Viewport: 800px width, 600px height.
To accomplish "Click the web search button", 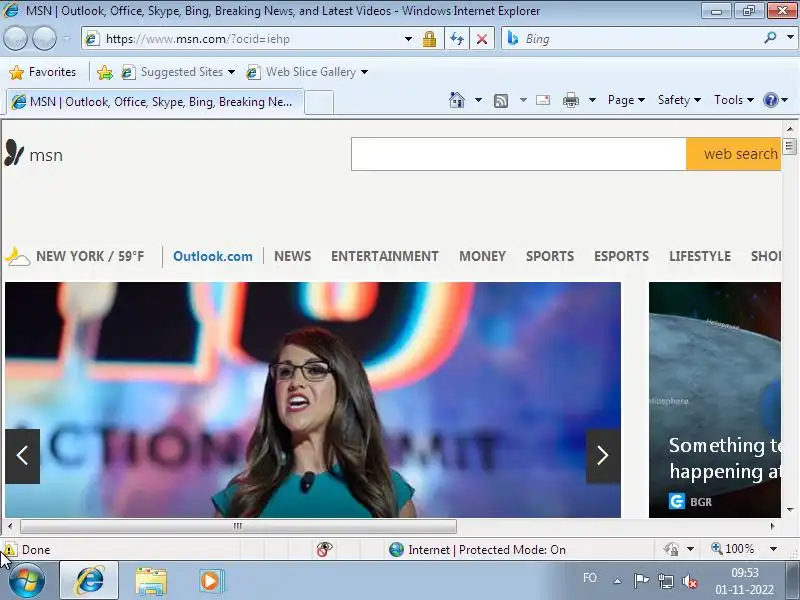I will point(733,154).
